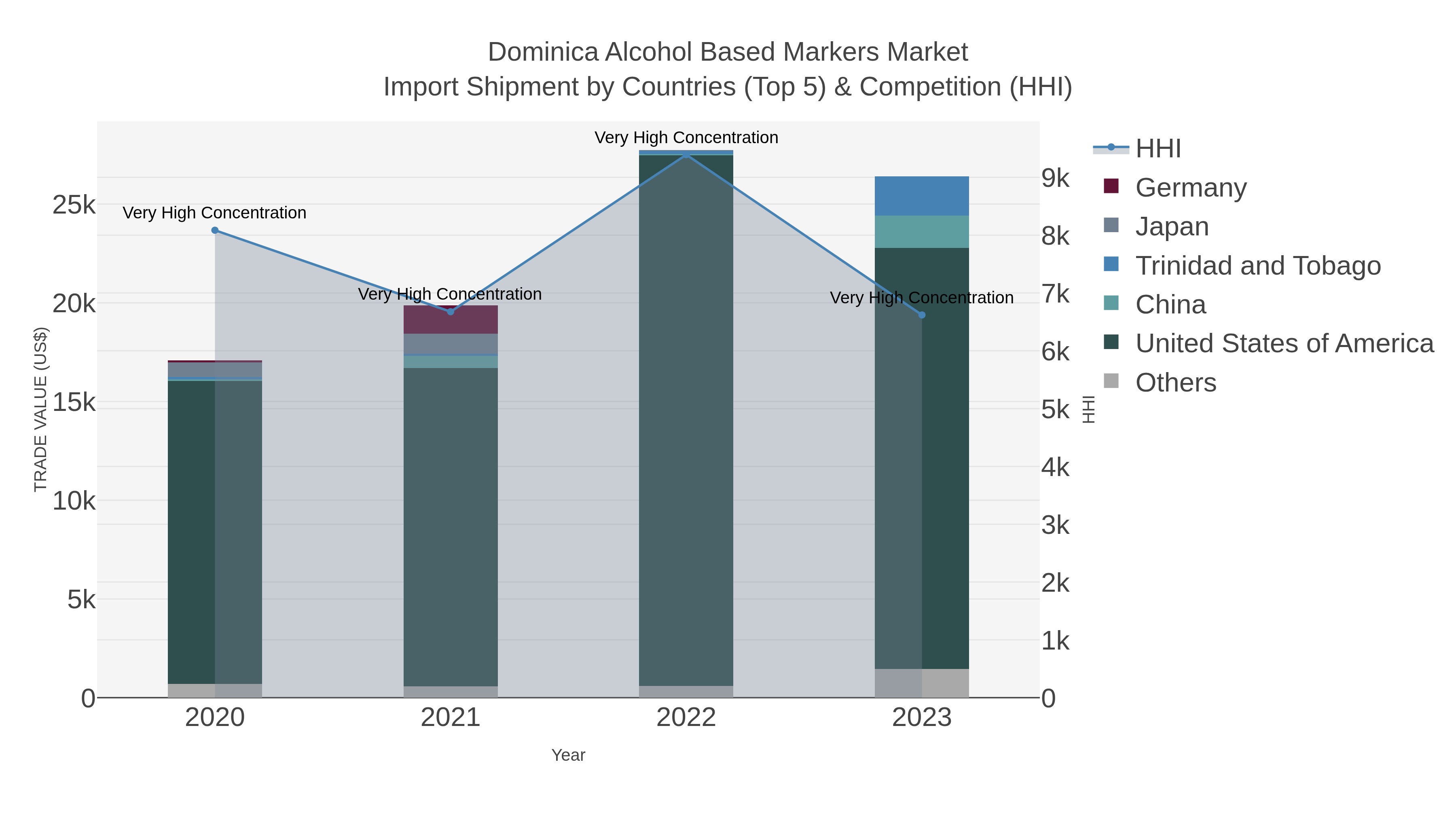The height and width of the screenshot is (819, 1456).
Task: Click the Japan slate color swatch
Action: 1111,225
